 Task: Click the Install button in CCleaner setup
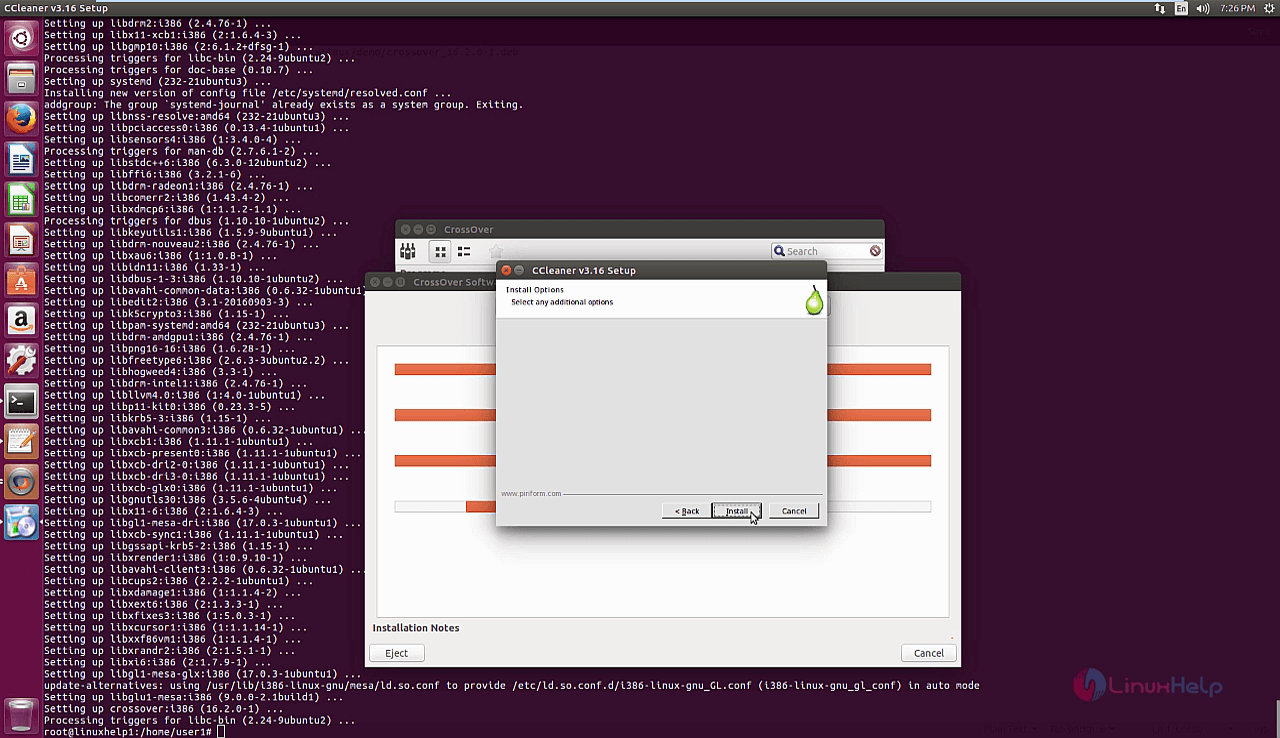tap(736, 511)
